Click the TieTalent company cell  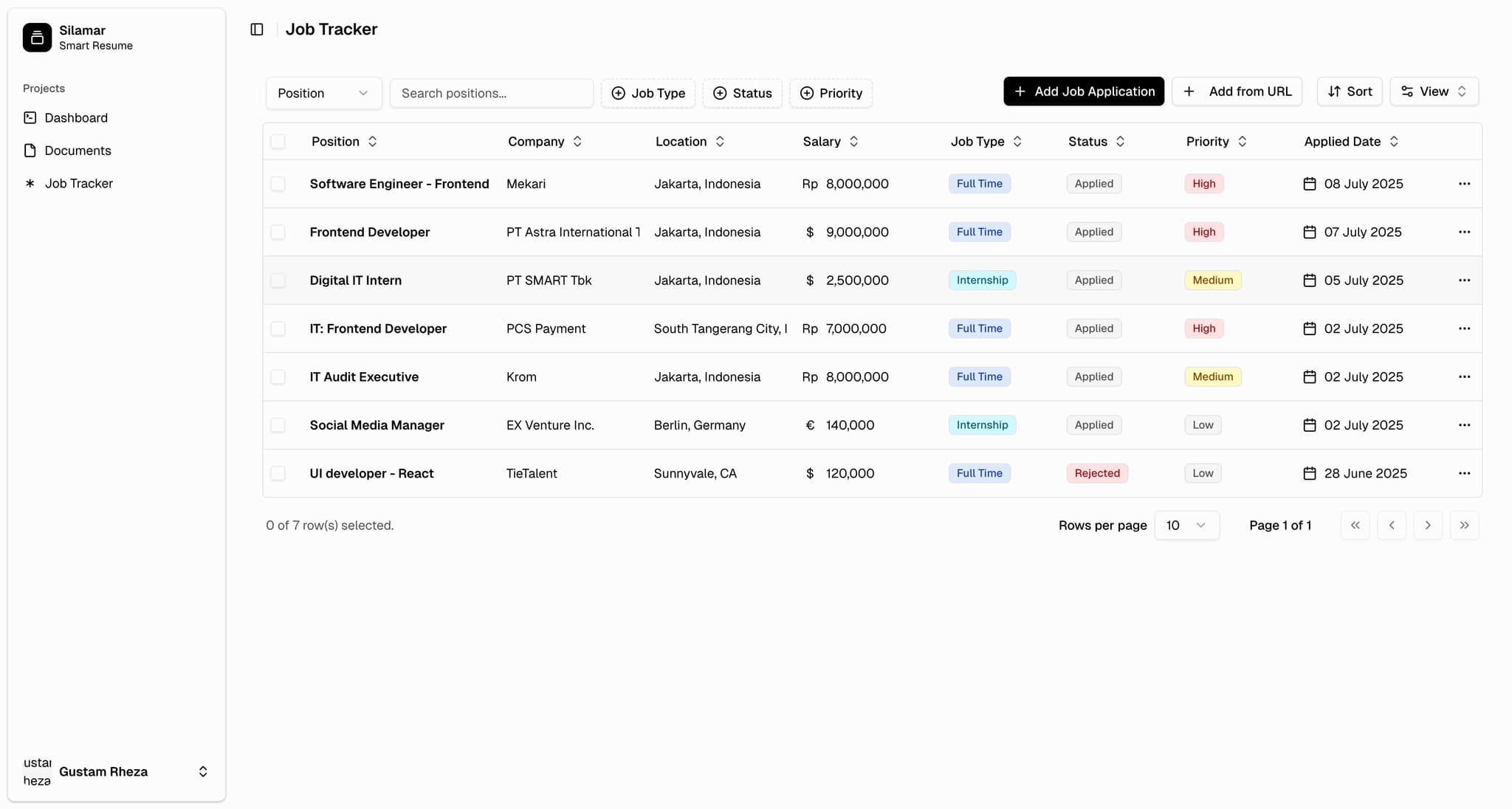(532, 473)
